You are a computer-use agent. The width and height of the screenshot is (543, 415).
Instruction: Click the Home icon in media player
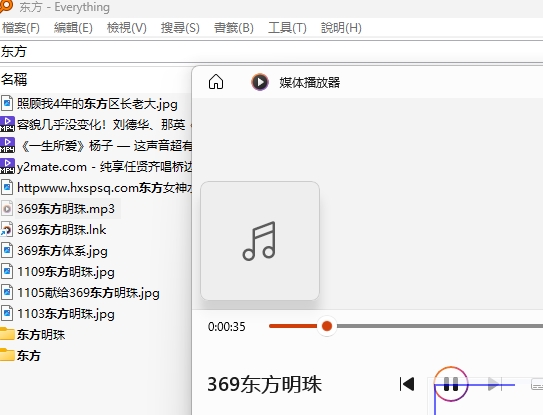point(216,82)
